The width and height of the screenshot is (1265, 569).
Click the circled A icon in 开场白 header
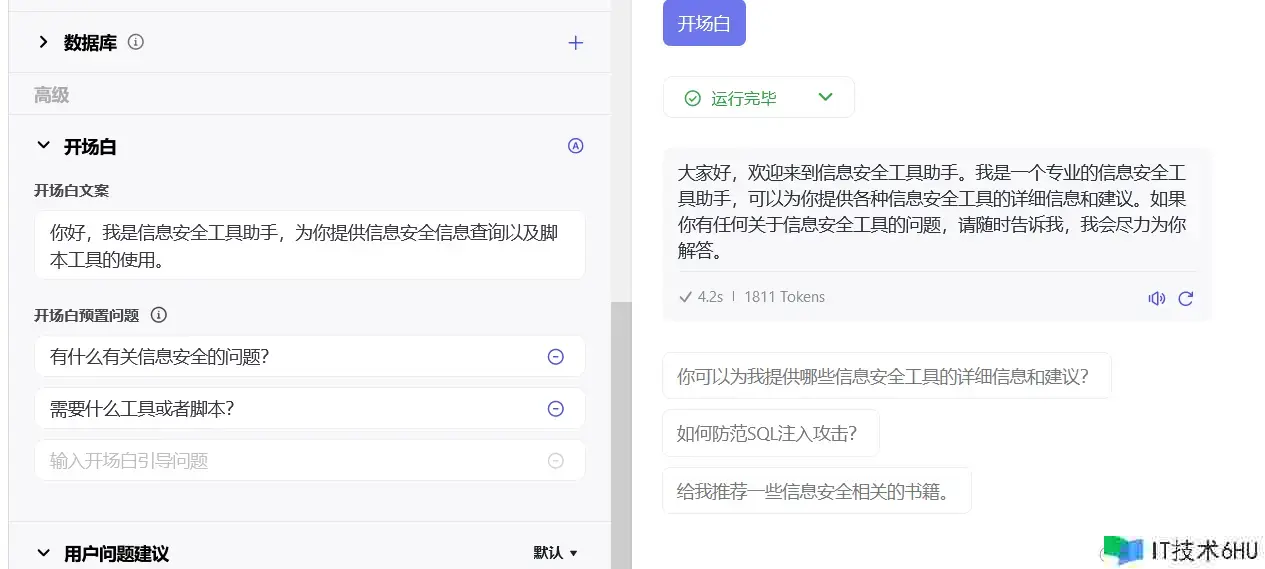pos(575,146)
